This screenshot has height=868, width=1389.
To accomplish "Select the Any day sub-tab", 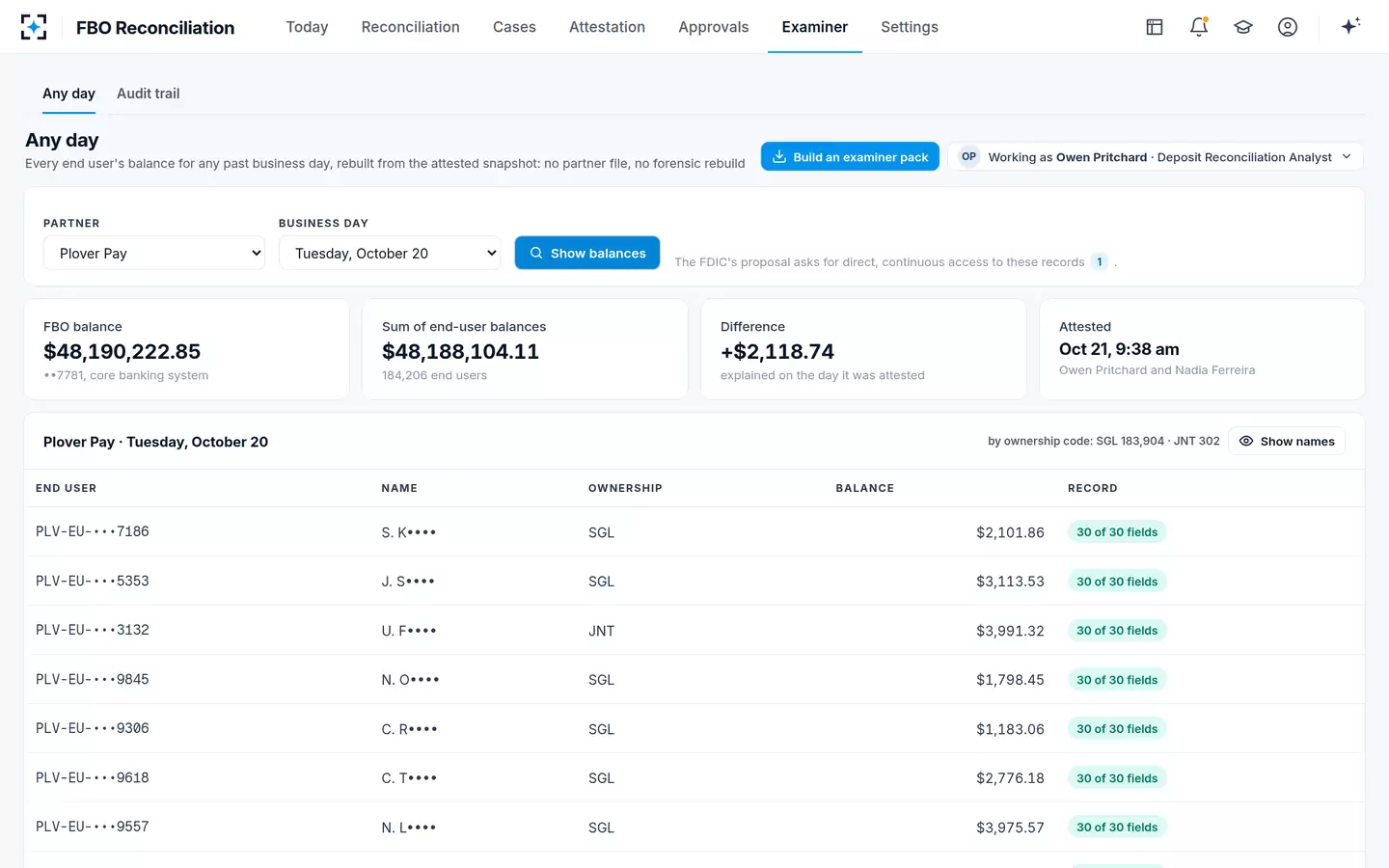I will point(68,94).
